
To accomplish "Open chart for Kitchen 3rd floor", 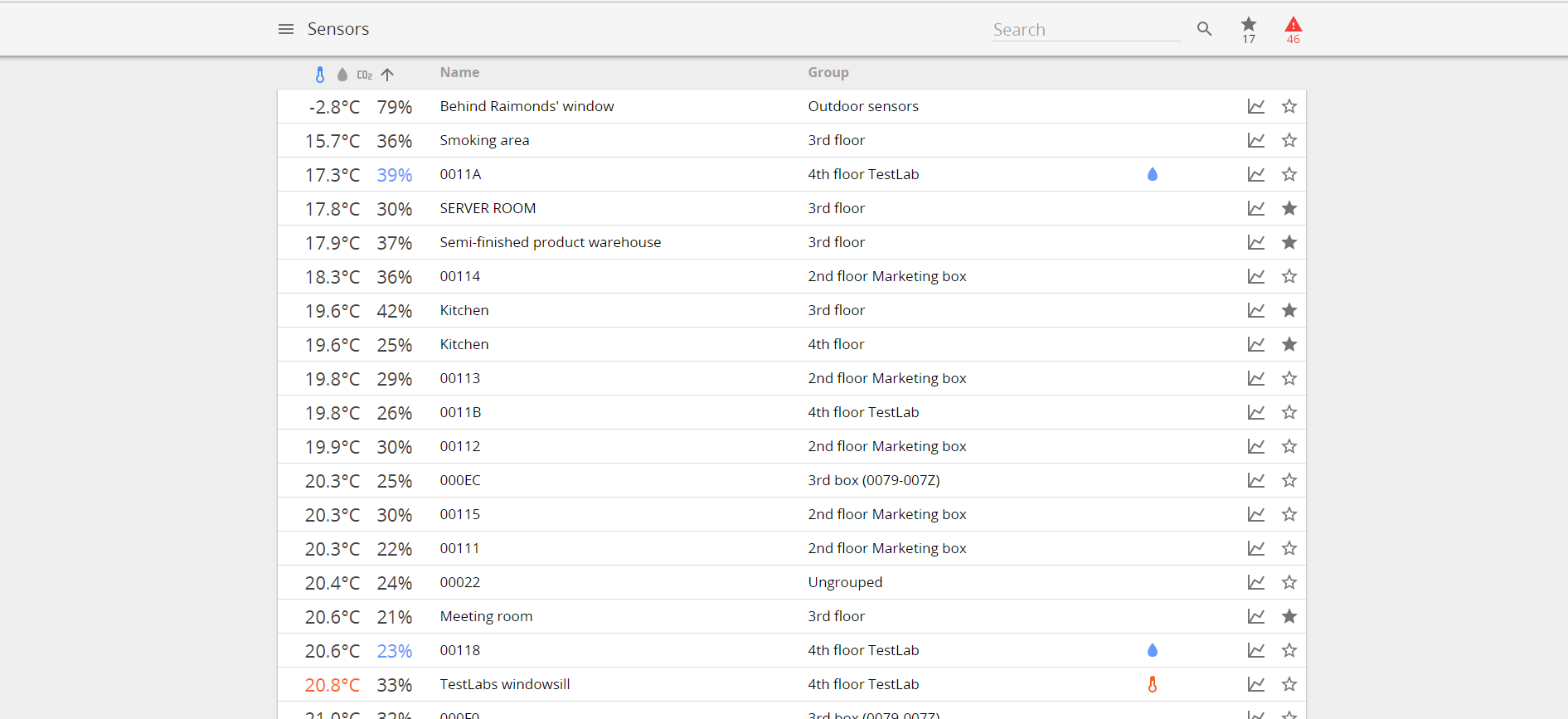I will coord(1256,310).
